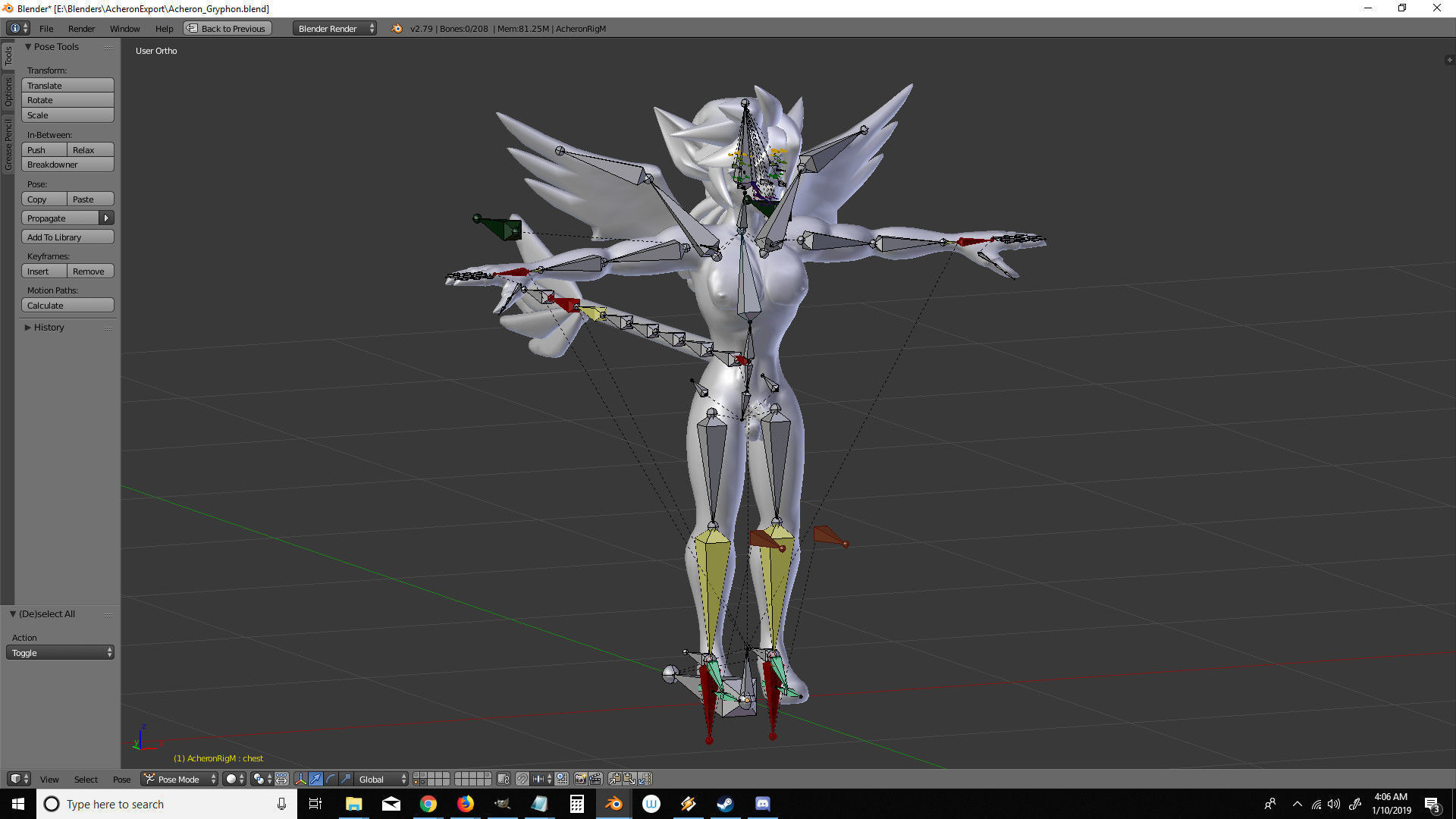
Task: Select the scale manipulator icon
Action: click(346, 779)
